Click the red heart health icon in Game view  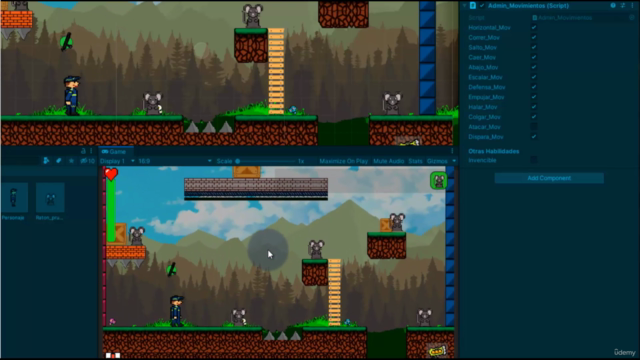(111, 174)
